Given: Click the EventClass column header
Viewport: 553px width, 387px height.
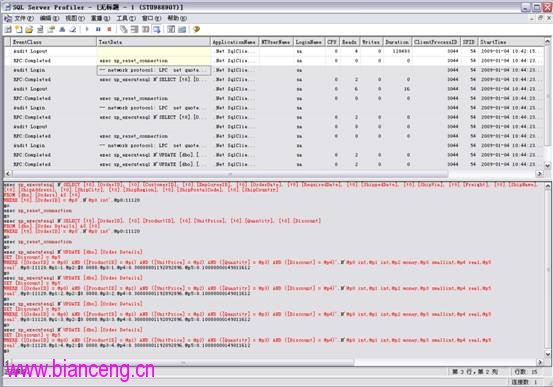Looking at the screenshot, I should 53,42.
